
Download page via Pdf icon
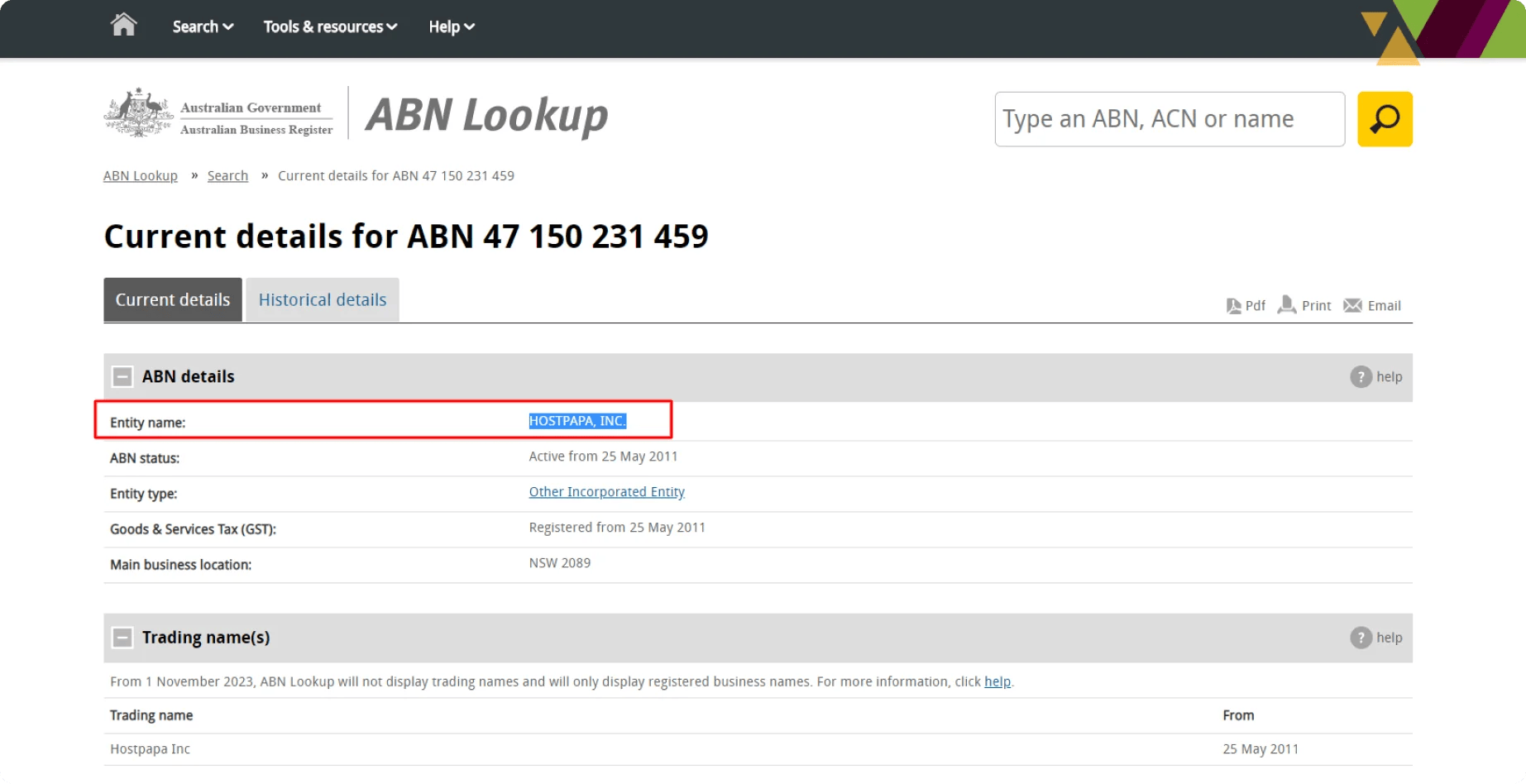(x=1246, y=306)
